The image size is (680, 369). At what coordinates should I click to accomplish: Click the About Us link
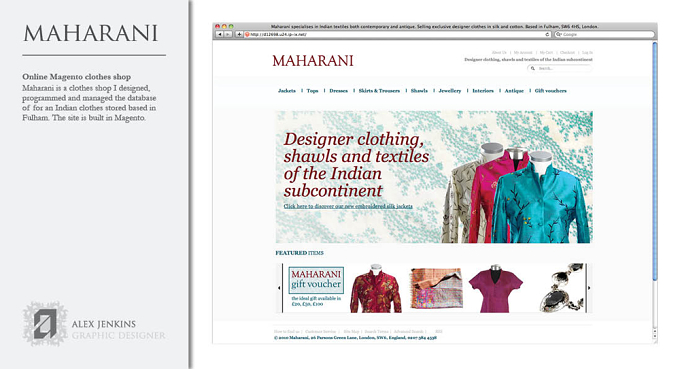(499, 52)
